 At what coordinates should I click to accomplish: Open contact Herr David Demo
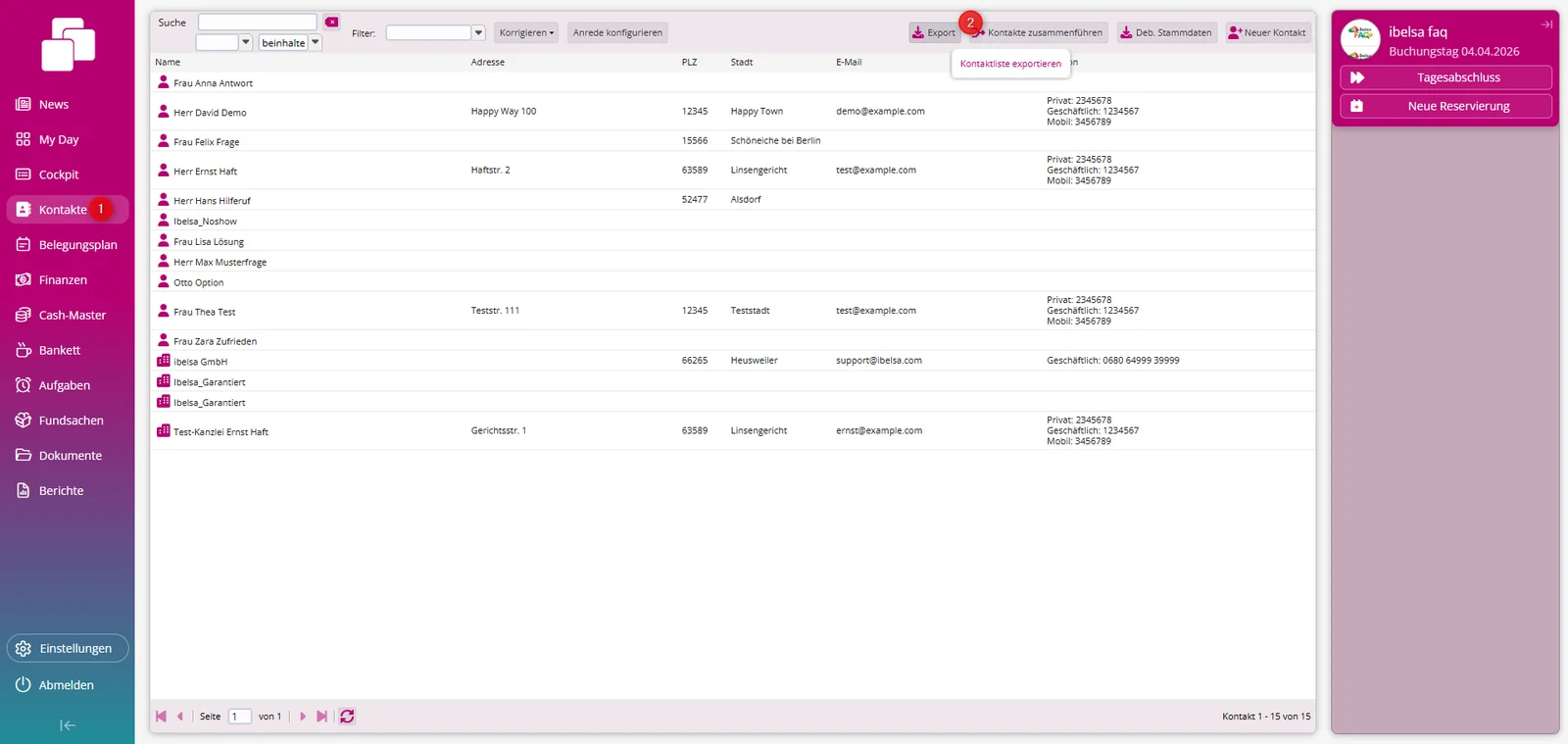tap(210, 113)
